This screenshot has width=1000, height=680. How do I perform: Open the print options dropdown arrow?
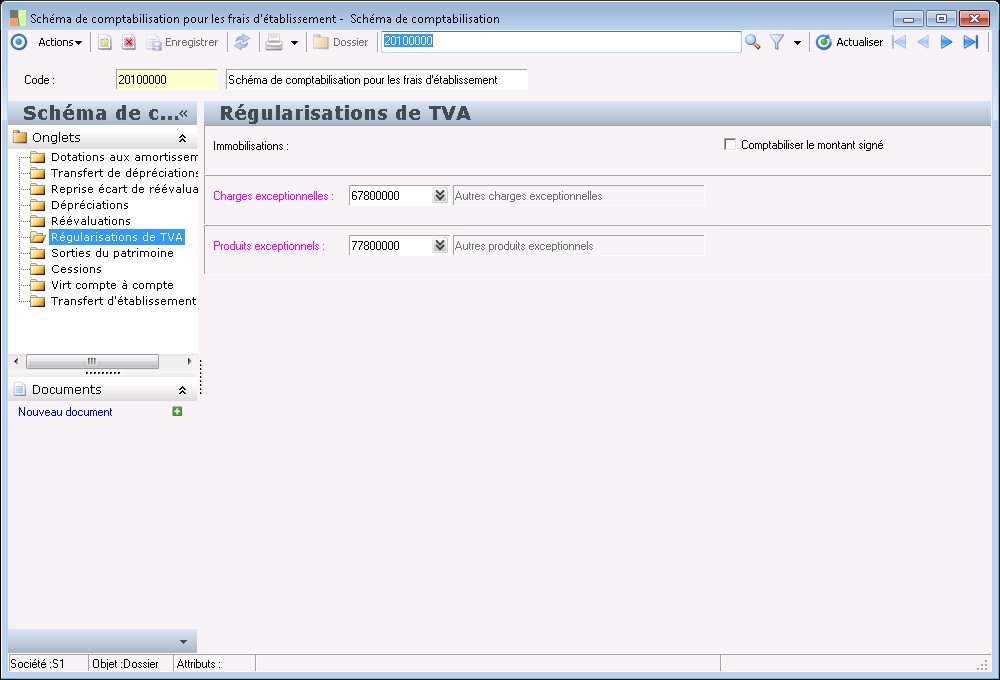point(294,43)
